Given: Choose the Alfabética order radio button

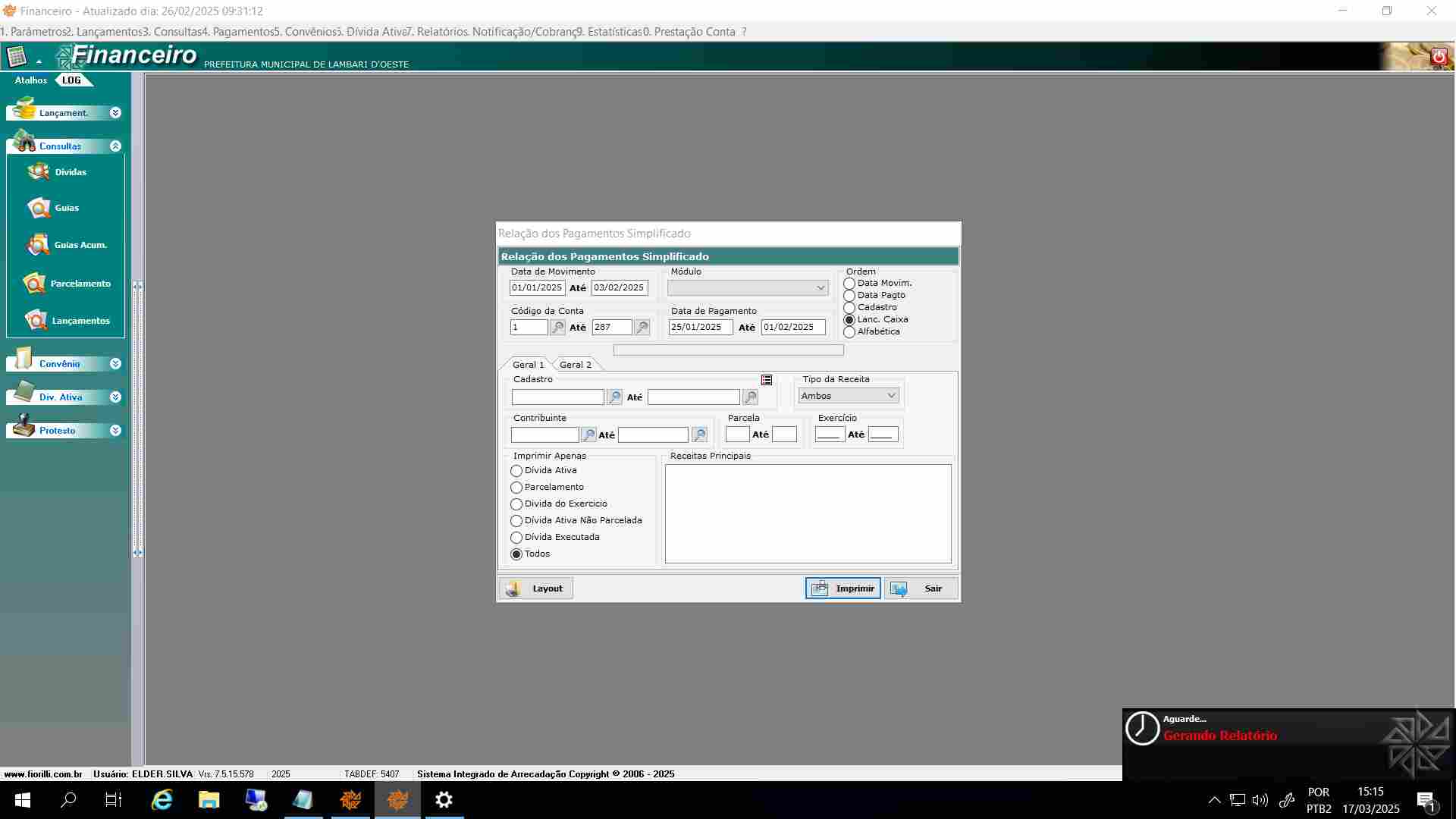Looking at the screenshot, I should (x=849, y=332).
